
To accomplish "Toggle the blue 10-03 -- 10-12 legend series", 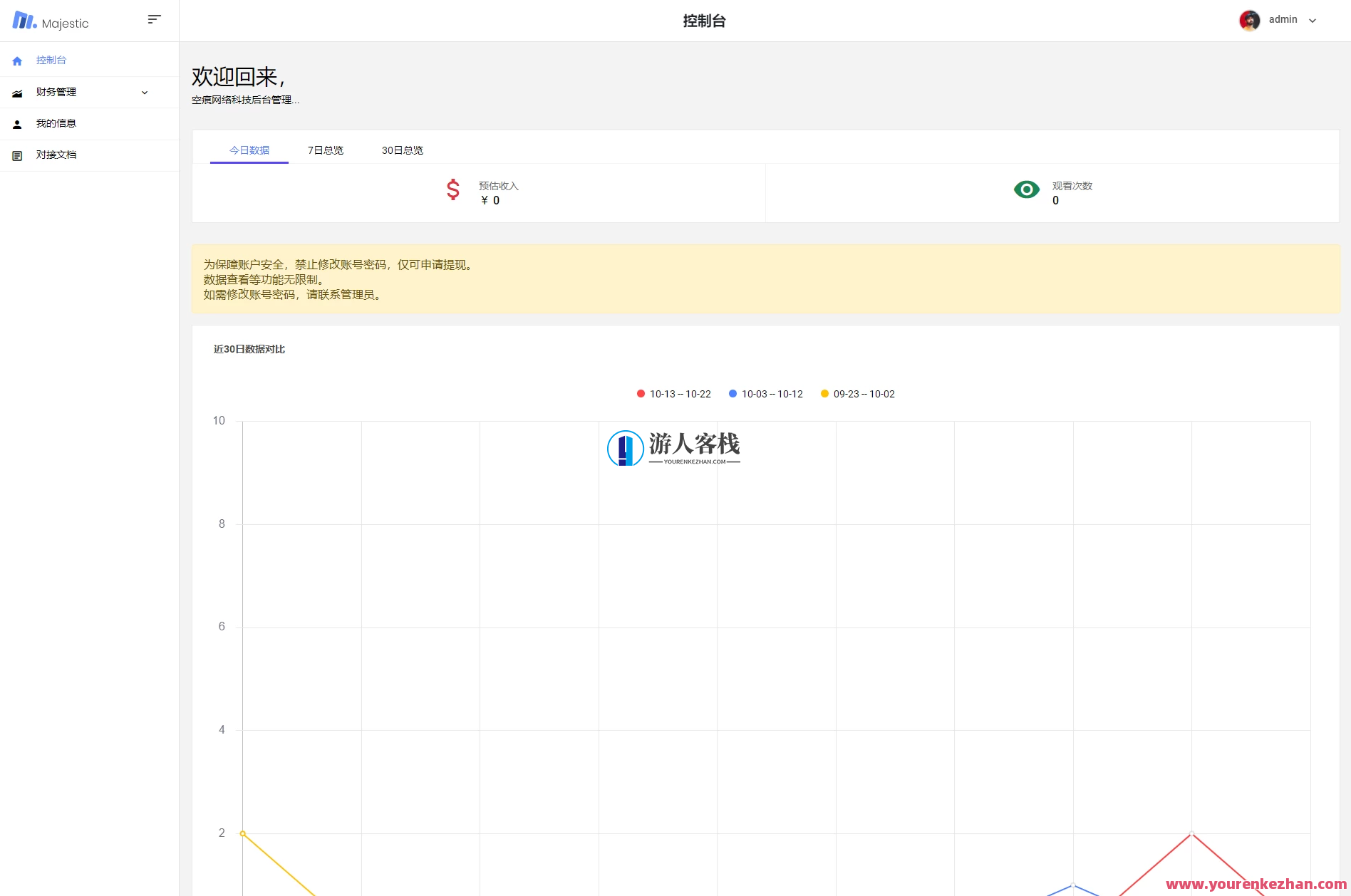I will point(765,393).
